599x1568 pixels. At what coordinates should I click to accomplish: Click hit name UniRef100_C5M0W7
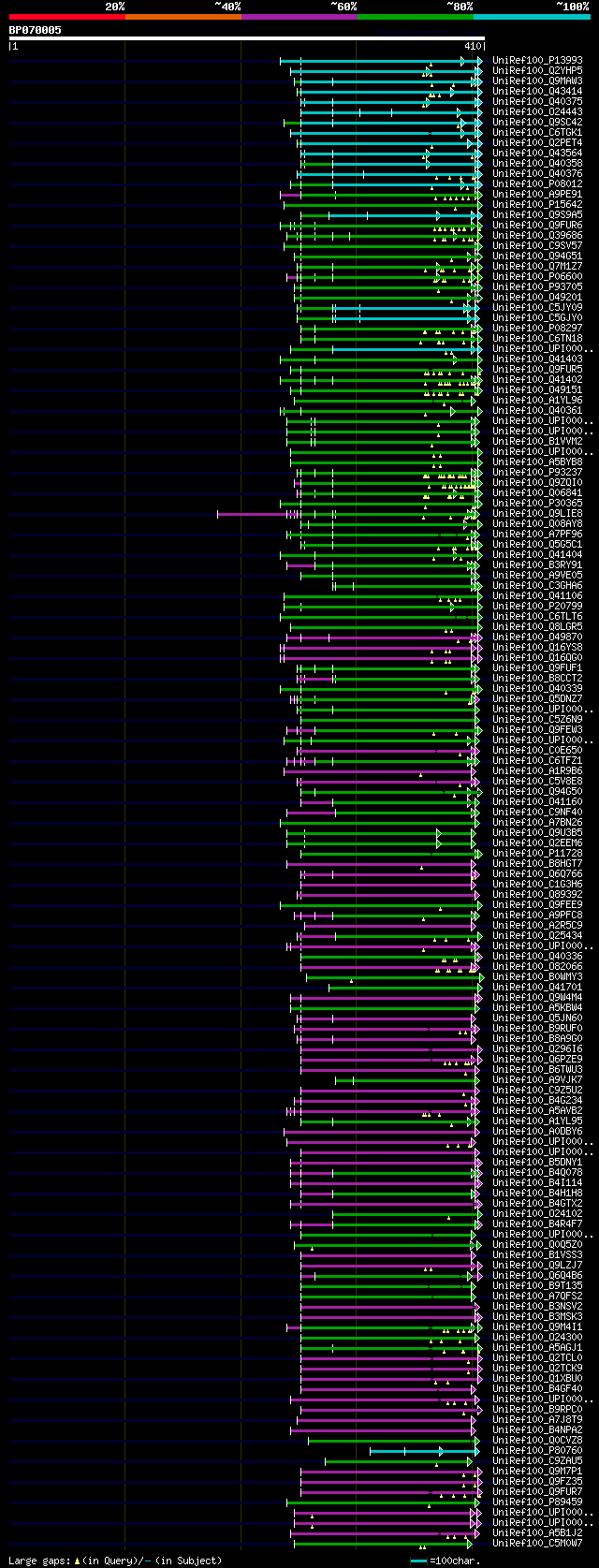(537, 1544)
